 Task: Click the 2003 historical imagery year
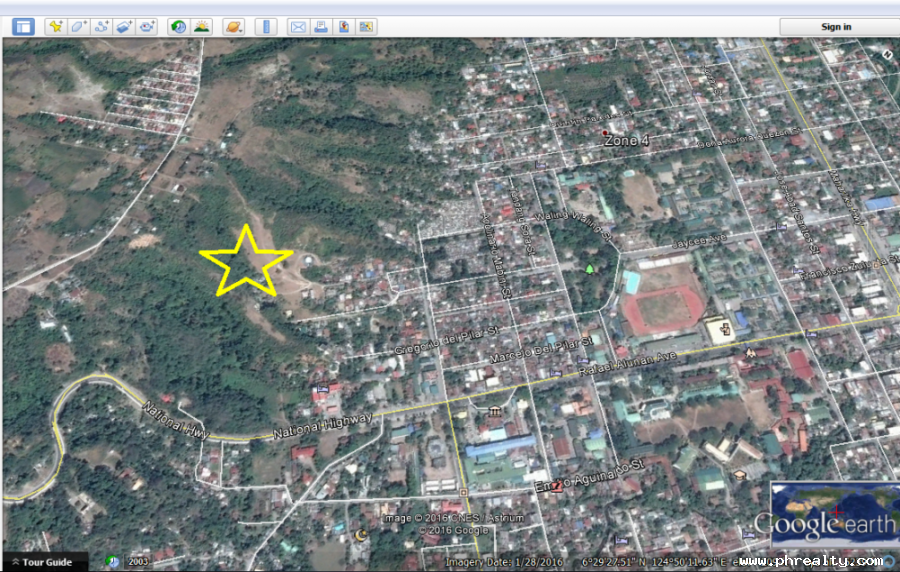tap(138, 562)
